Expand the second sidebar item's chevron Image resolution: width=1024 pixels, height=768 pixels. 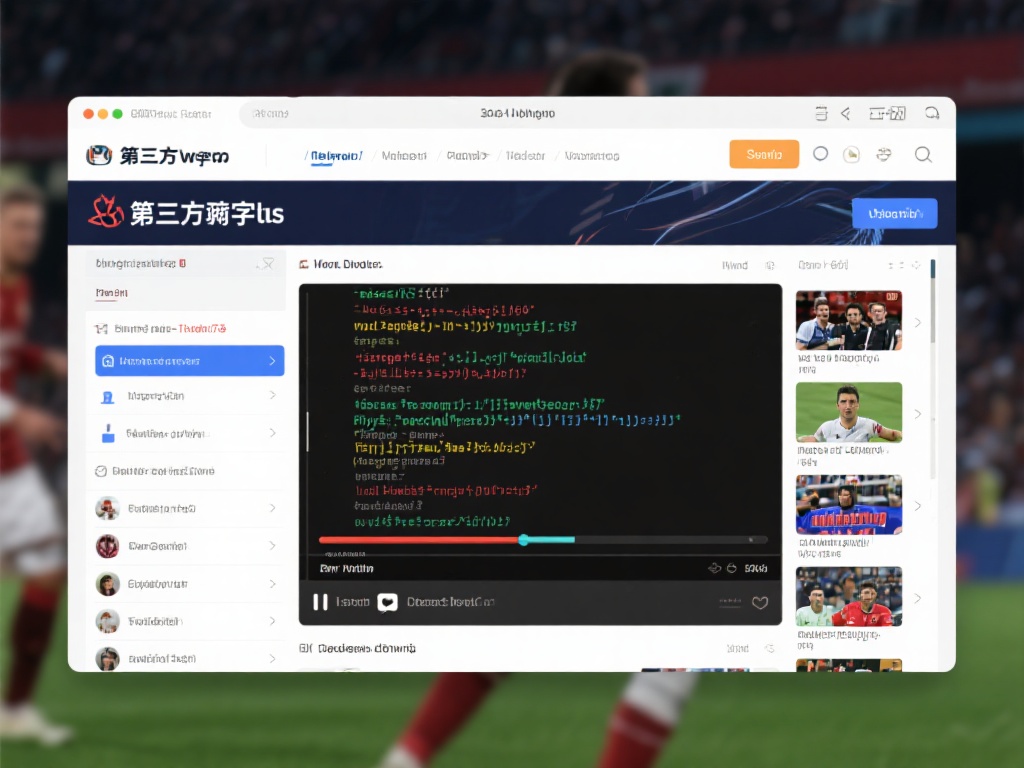click(272, 396)
